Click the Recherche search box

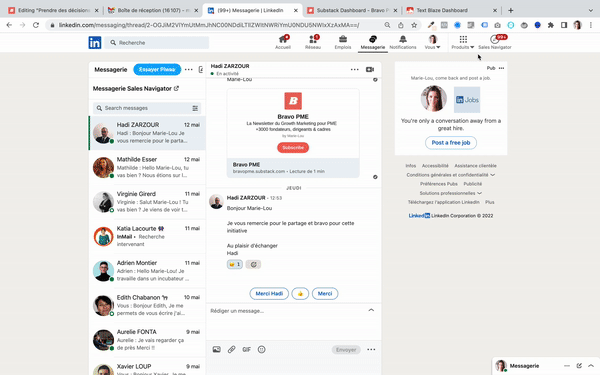click(157, 42)
